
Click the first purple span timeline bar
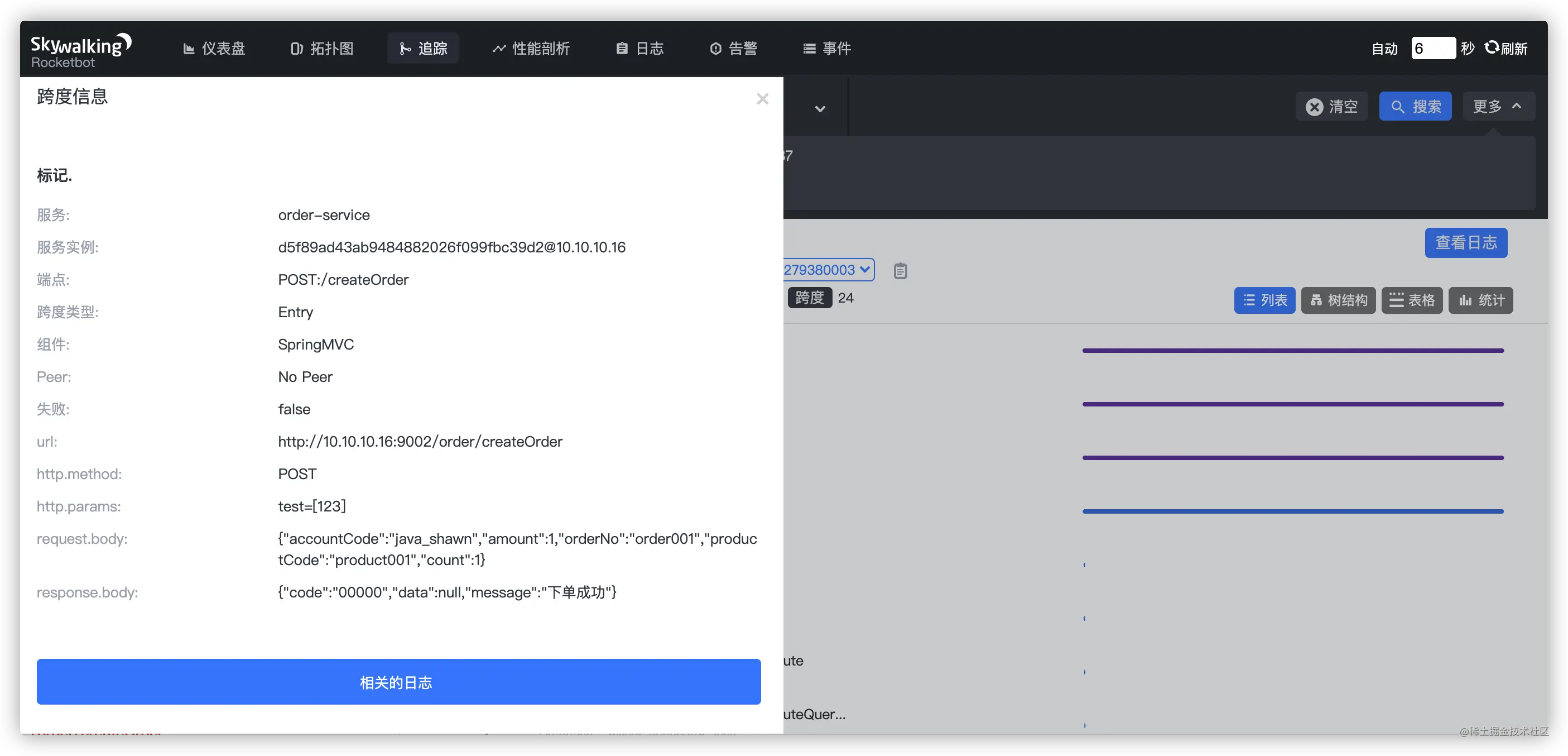1293,350
